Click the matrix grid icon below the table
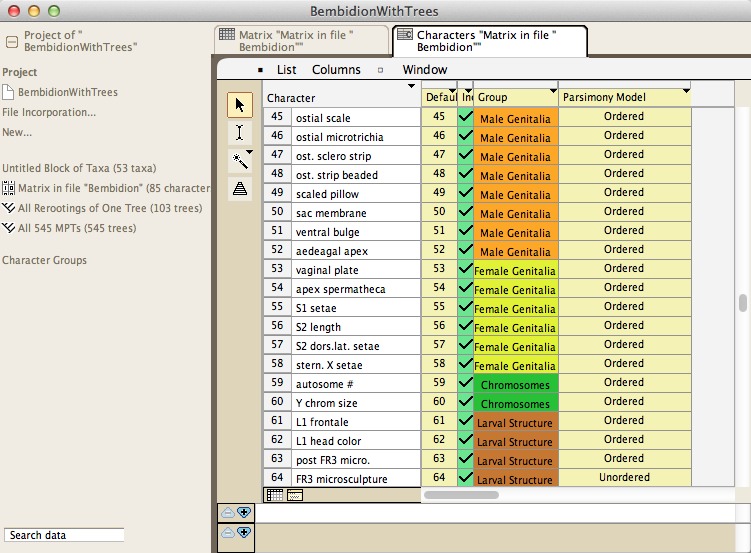Viewport: 751px width, 553px height. (x=273, y=495)
